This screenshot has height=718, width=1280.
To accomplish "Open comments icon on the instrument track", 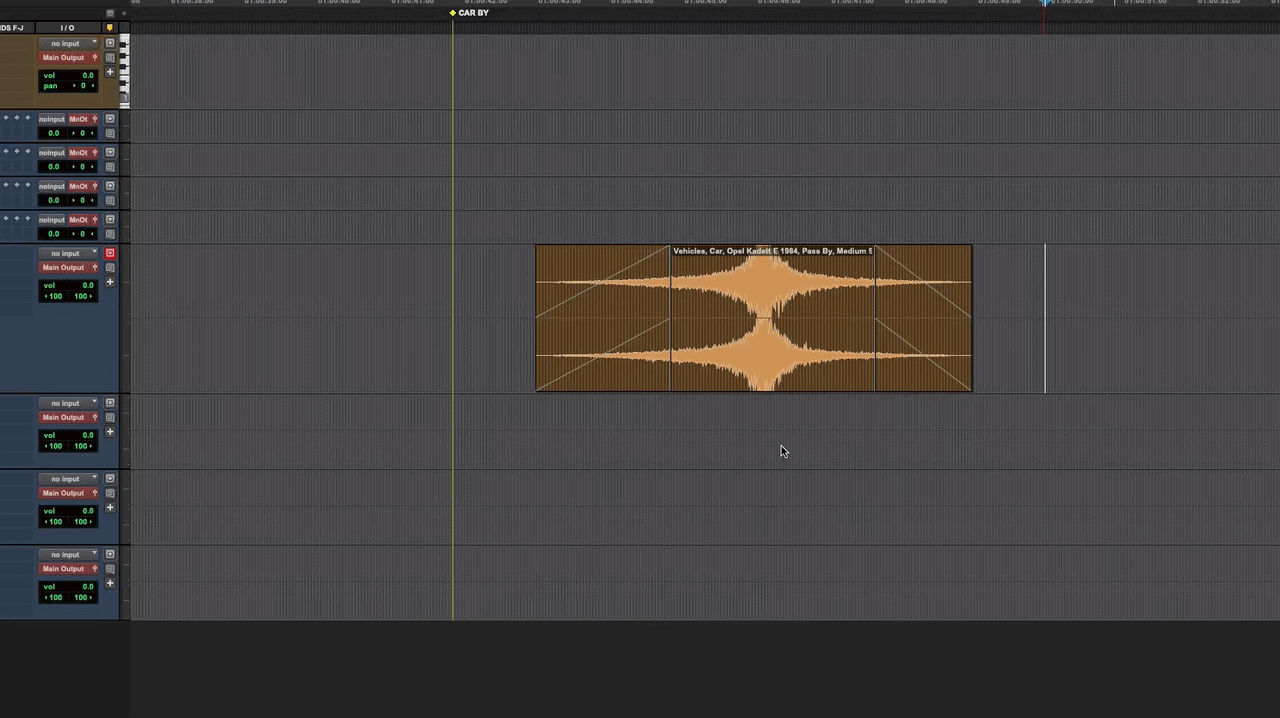I will (110, 58).
